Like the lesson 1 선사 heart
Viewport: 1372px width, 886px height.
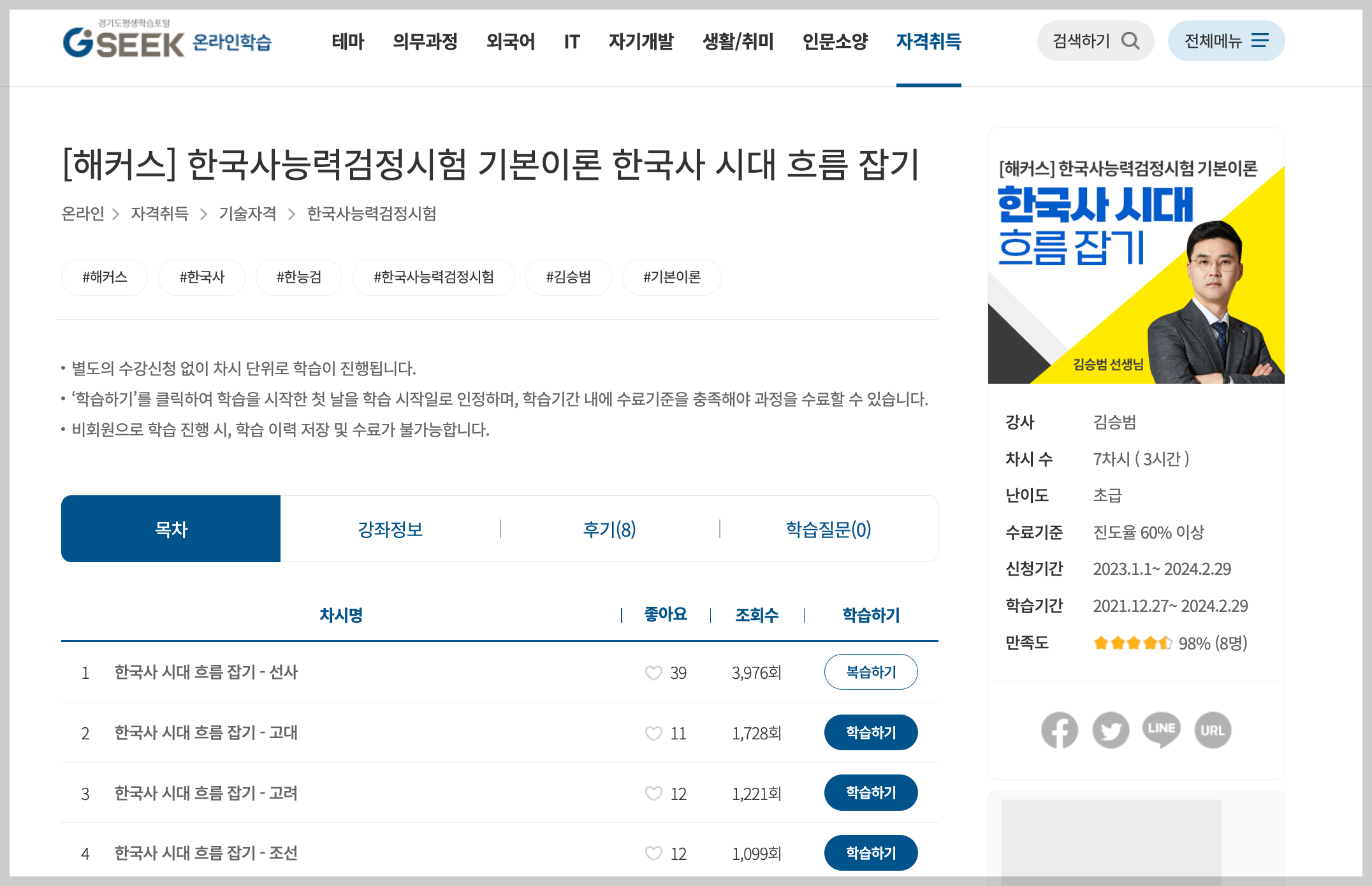pos(653,672)
